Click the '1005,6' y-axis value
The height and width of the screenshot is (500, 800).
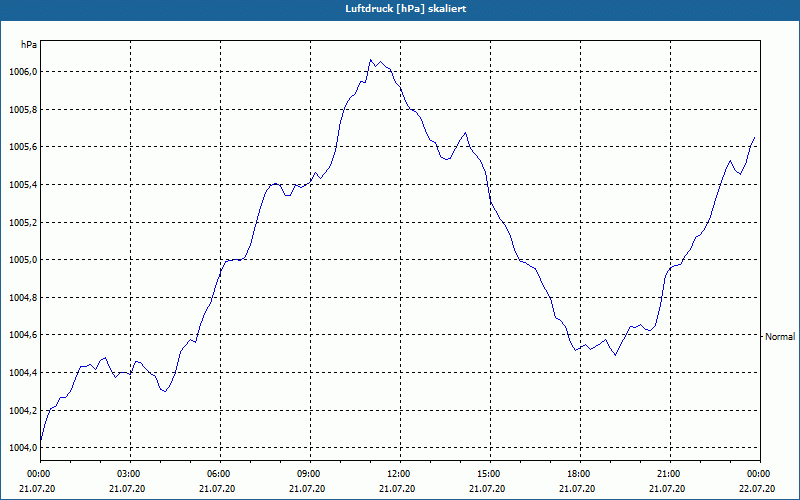coord(23,147)
